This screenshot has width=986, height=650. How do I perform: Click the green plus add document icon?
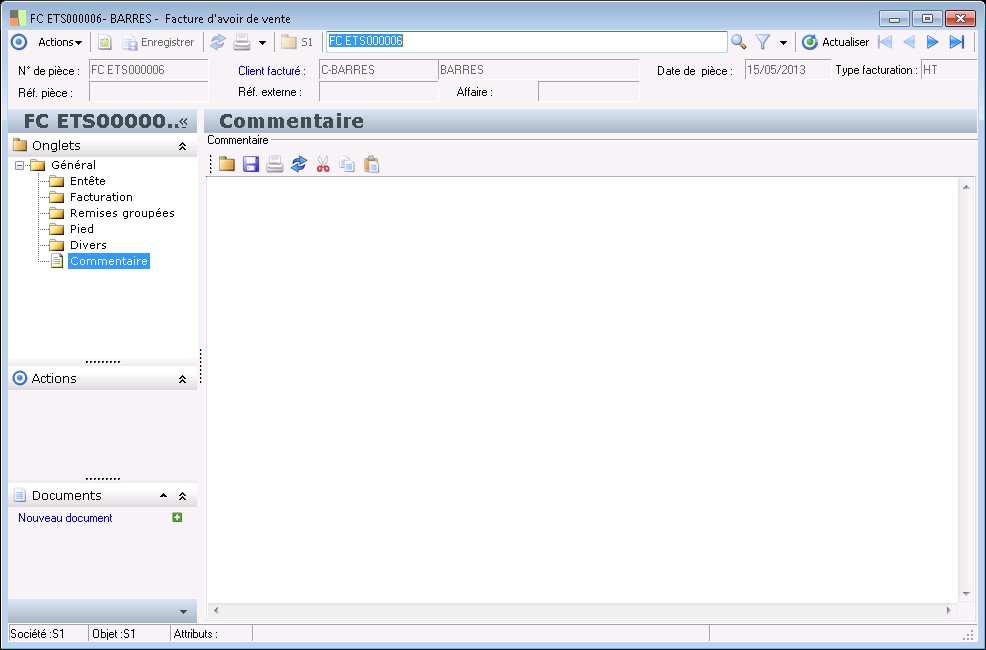[x=177, y=517]
